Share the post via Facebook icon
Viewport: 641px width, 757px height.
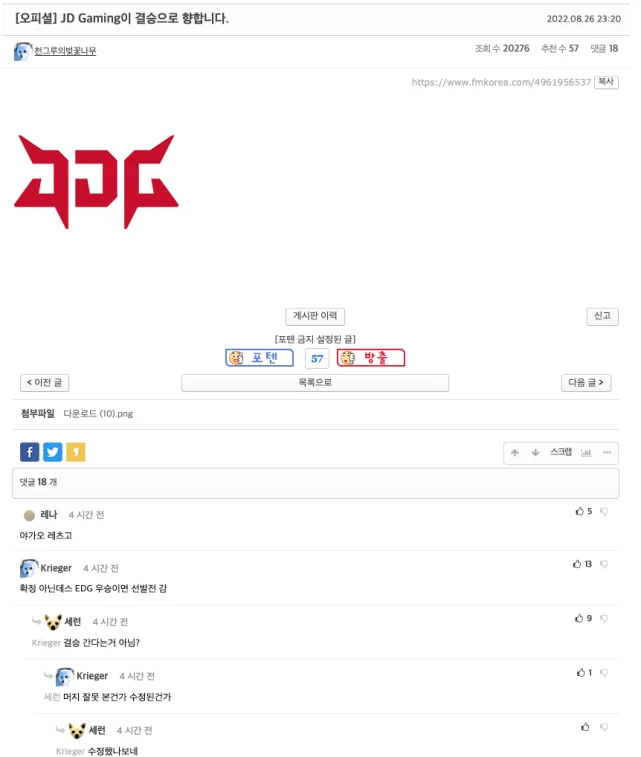tap(29, 452)
